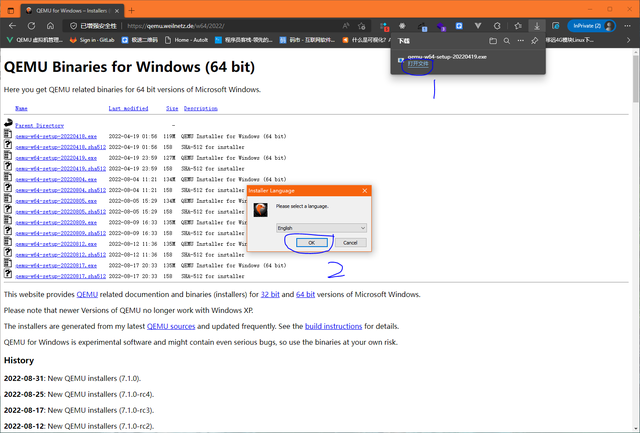
Task: Confirm language with the OK button
Action: click(311, 242)
